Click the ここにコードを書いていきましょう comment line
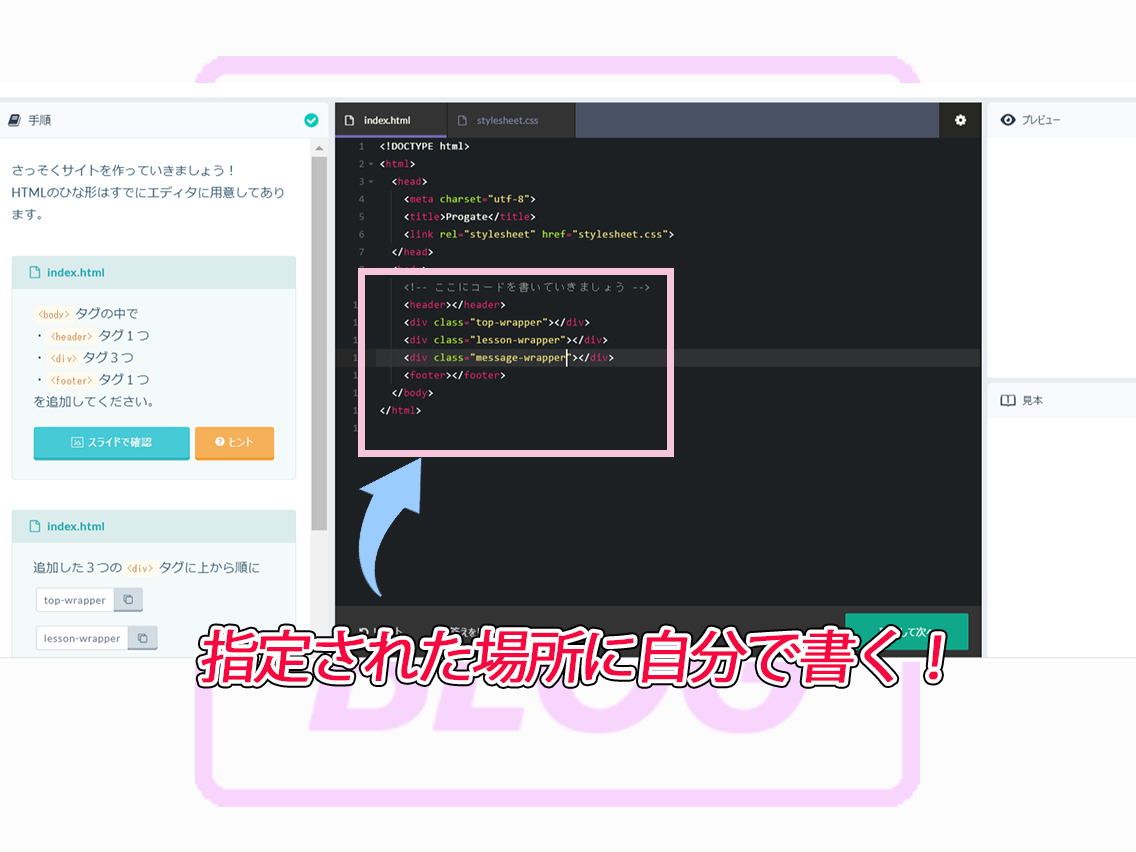The height and width of the screenshot is (852, 1136). (x=527, y=287)
